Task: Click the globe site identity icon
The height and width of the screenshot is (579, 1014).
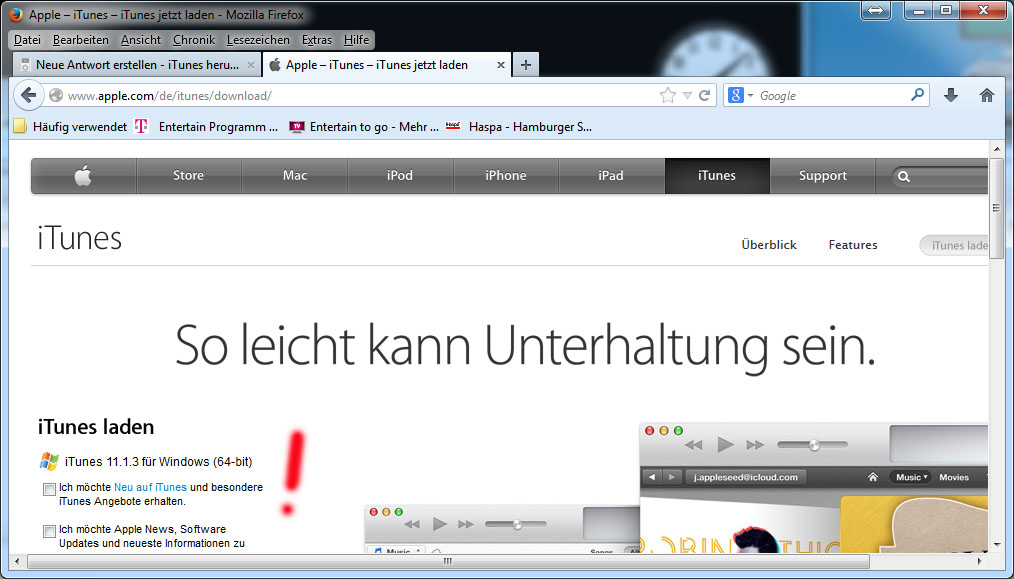Action: tap(56, 96)
